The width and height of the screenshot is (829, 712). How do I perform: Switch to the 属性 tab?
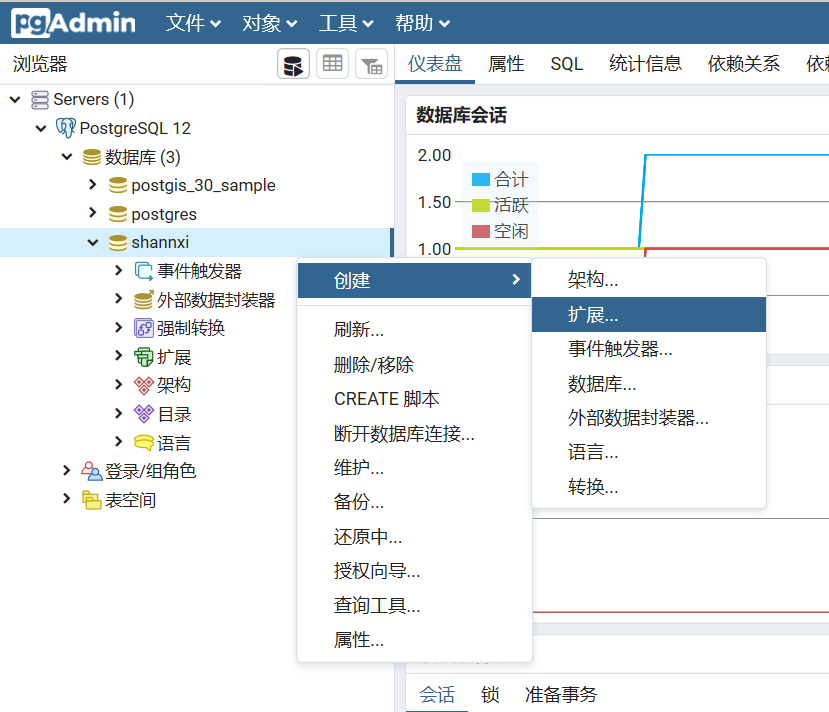tap(506, 64)
